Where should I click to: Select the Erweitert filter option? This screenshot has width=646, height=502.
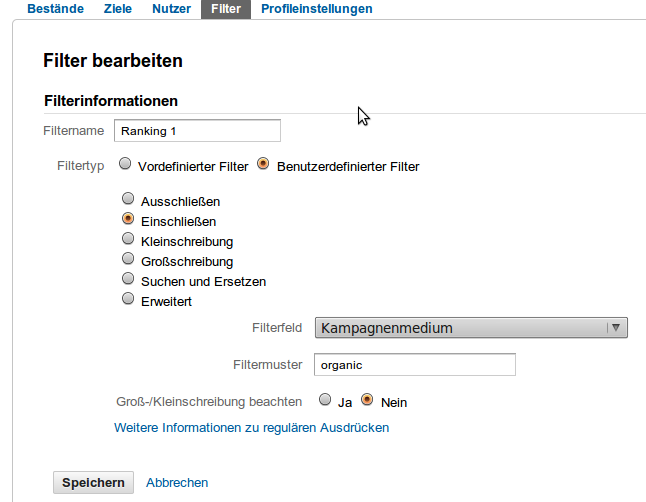(128, 298)
